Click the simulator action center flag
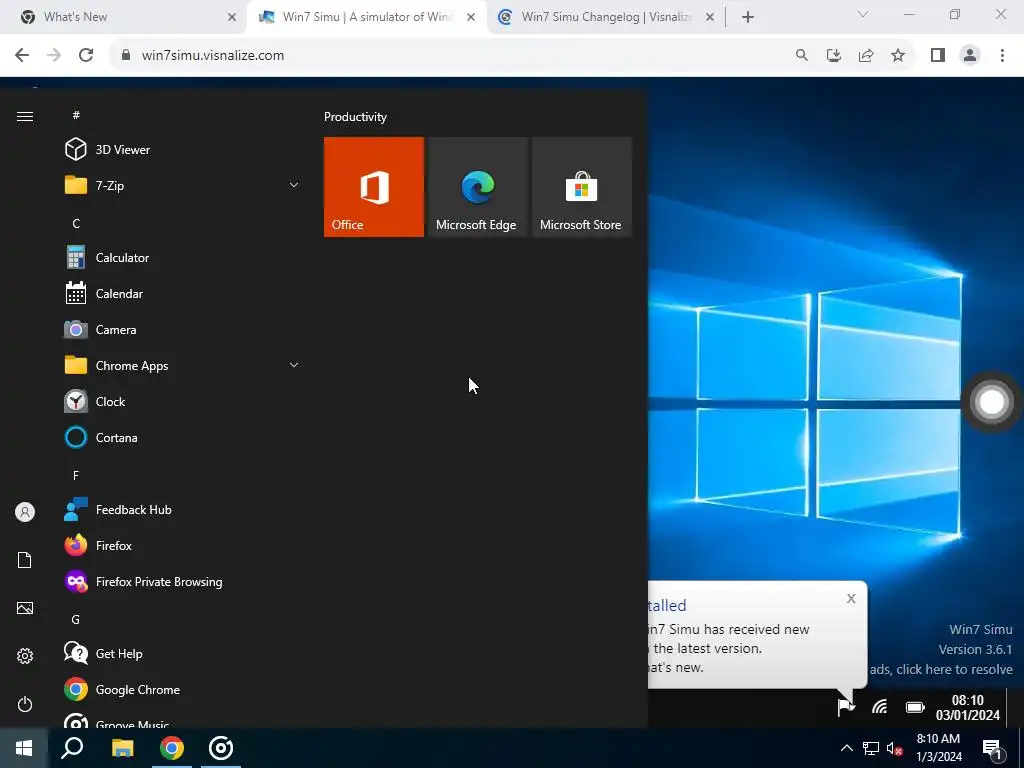This screenshot has height=768, width=1024. pos(846,707)
